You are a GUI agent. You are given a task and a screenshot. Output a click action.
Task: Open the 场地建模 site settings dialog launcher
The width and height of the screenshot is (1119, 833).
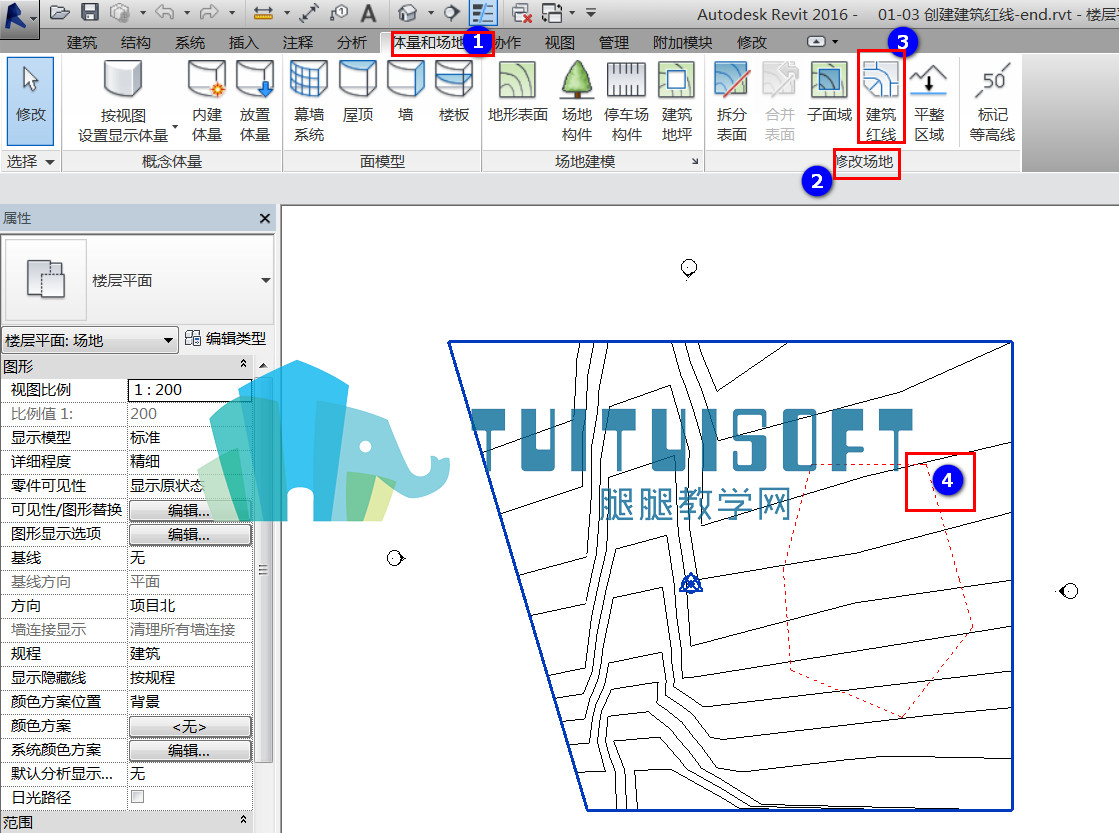[695, 162]
